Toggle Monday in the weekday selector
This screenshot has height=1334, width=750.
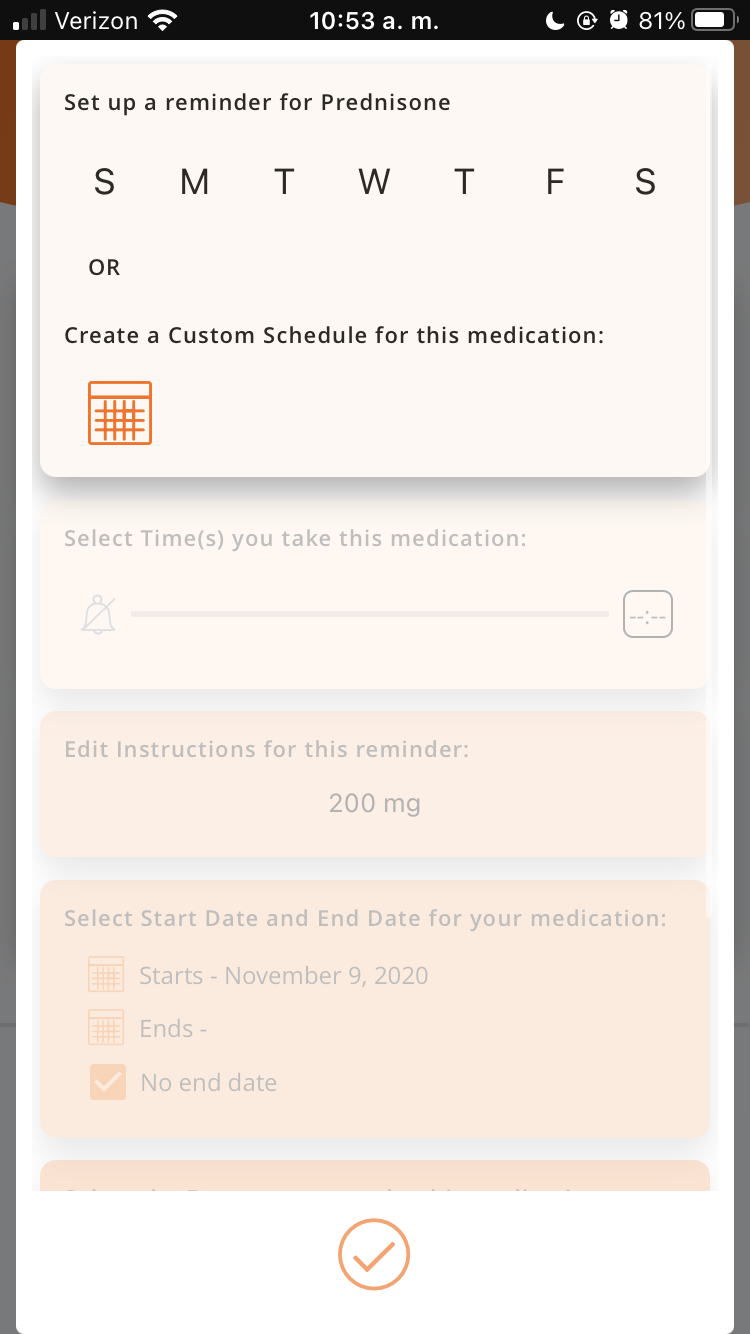point(194,182)
